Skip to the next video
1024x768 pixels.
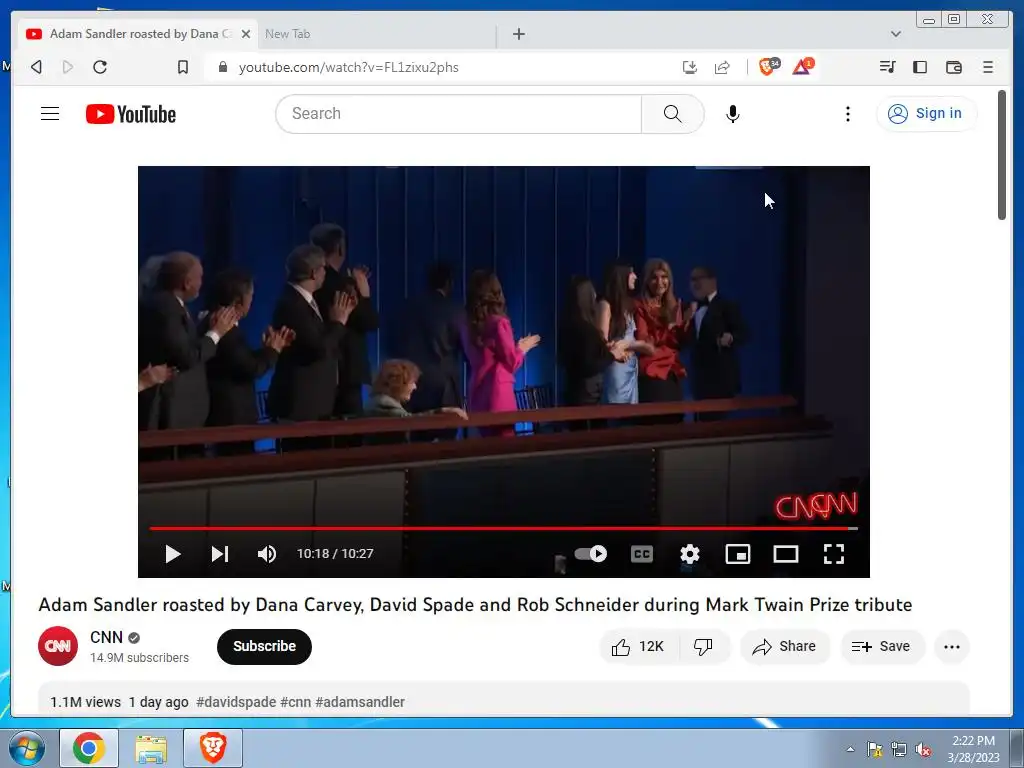tap(220, 554)
